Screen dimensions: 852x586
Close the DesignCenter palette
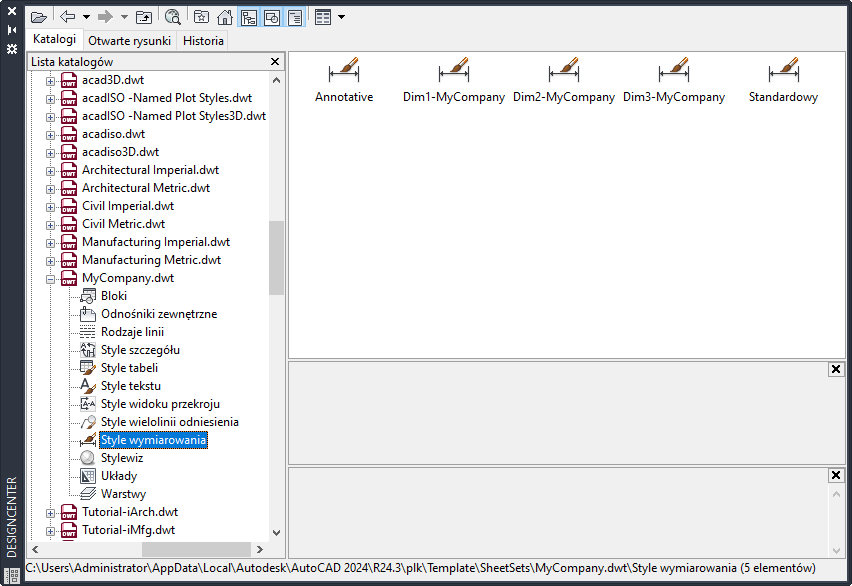[11, 11]
